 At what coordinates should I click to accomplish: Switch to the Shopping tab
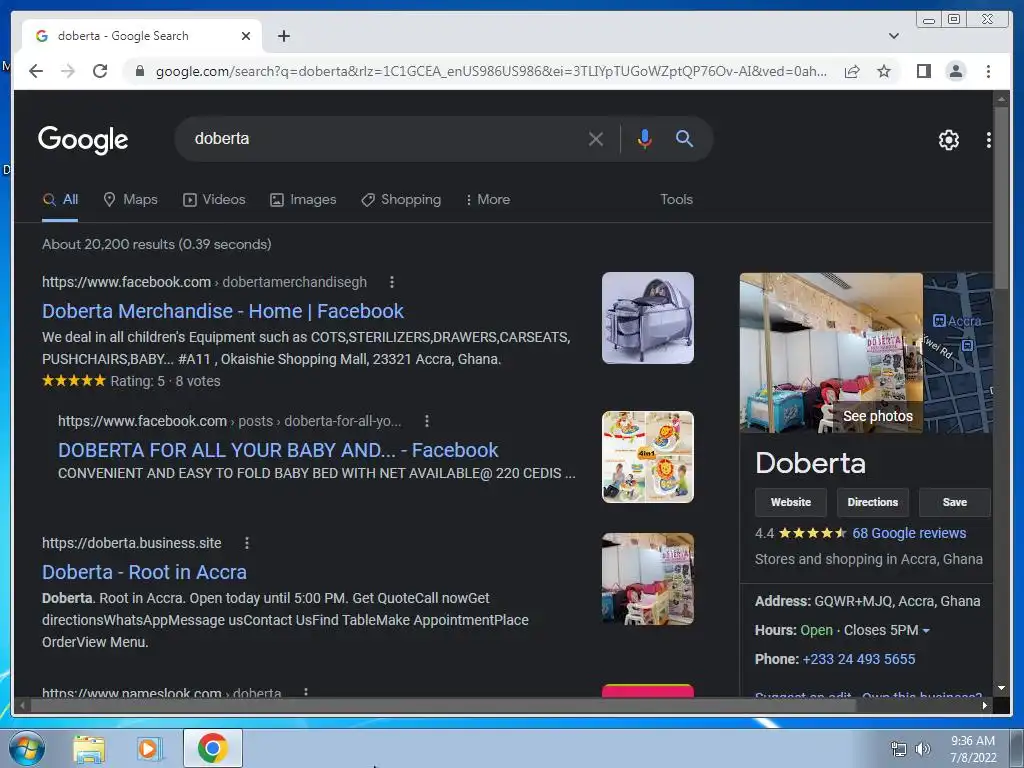[401, 199]
